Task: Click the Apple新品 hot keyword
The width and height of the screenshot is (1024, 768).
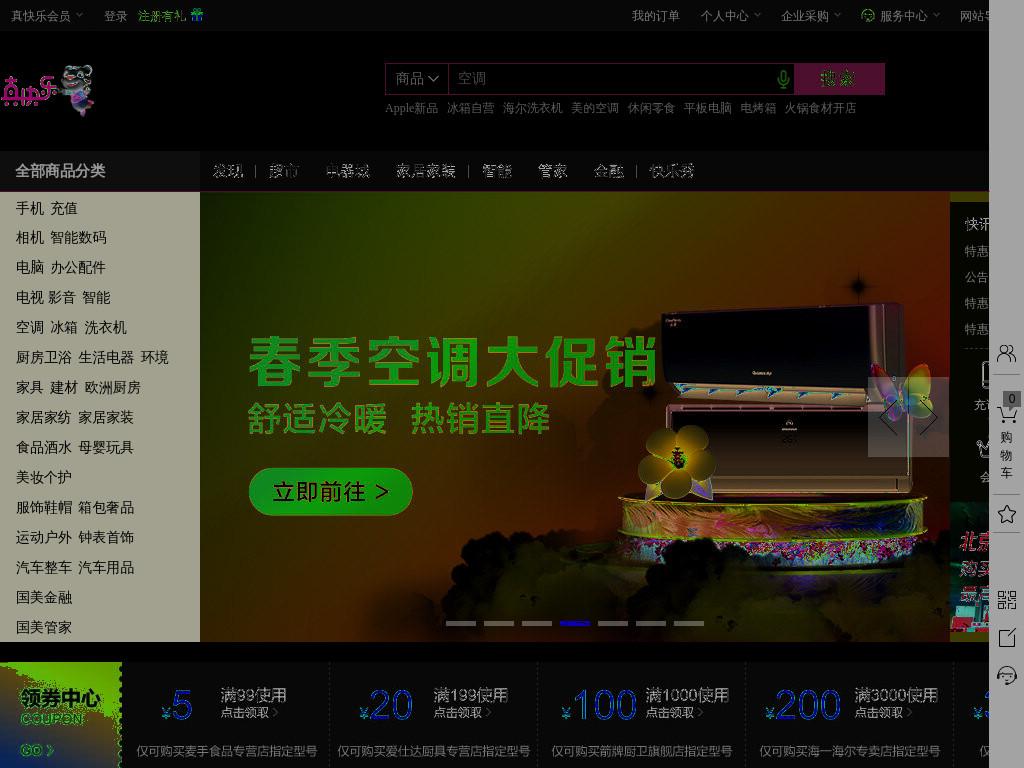Action: [411, 108]
